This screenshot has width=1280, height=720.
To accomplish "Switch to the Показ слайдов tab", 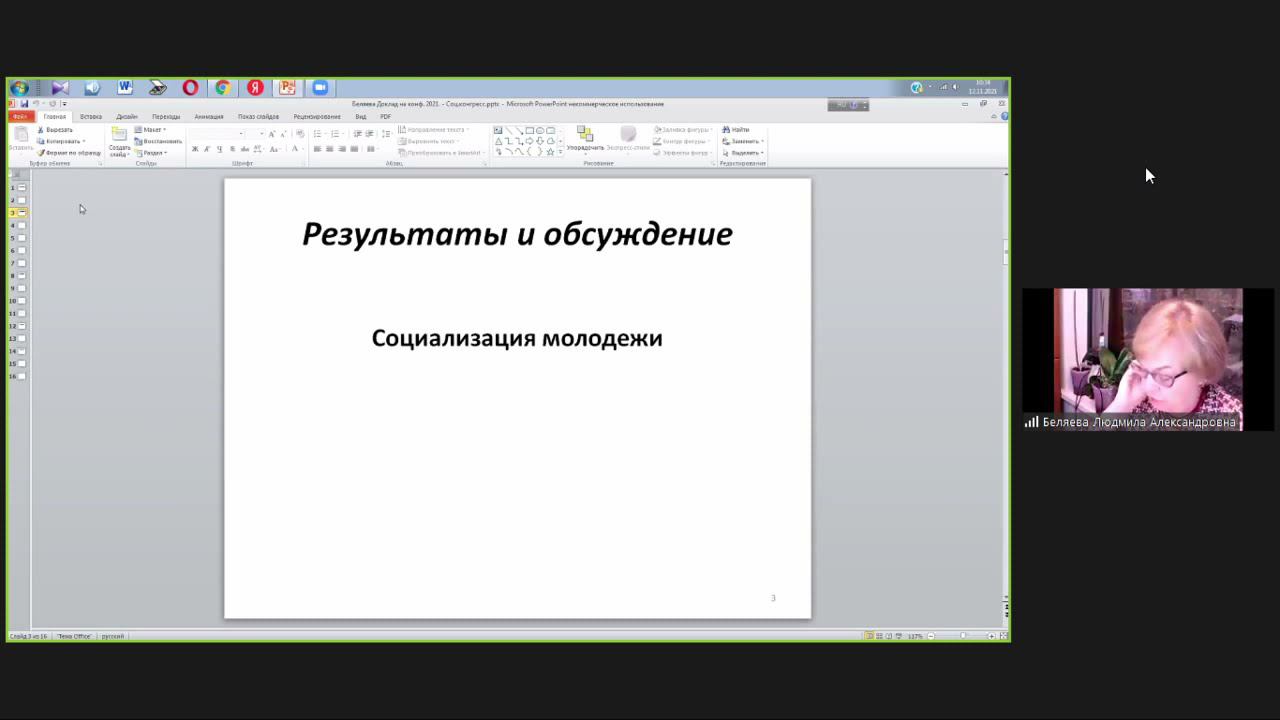I will [258, 117].
